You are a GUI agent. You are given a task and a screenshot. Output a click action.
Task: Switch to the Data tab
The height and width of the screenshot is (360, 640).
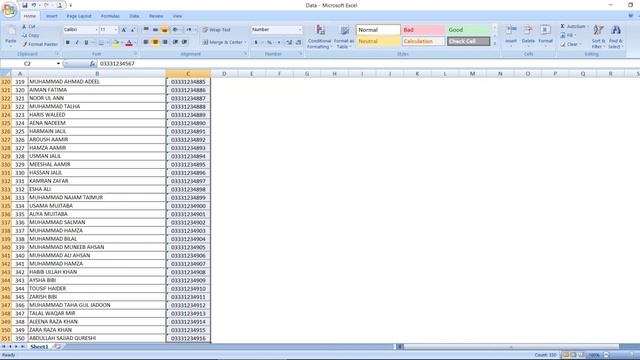tap(134, 16)
